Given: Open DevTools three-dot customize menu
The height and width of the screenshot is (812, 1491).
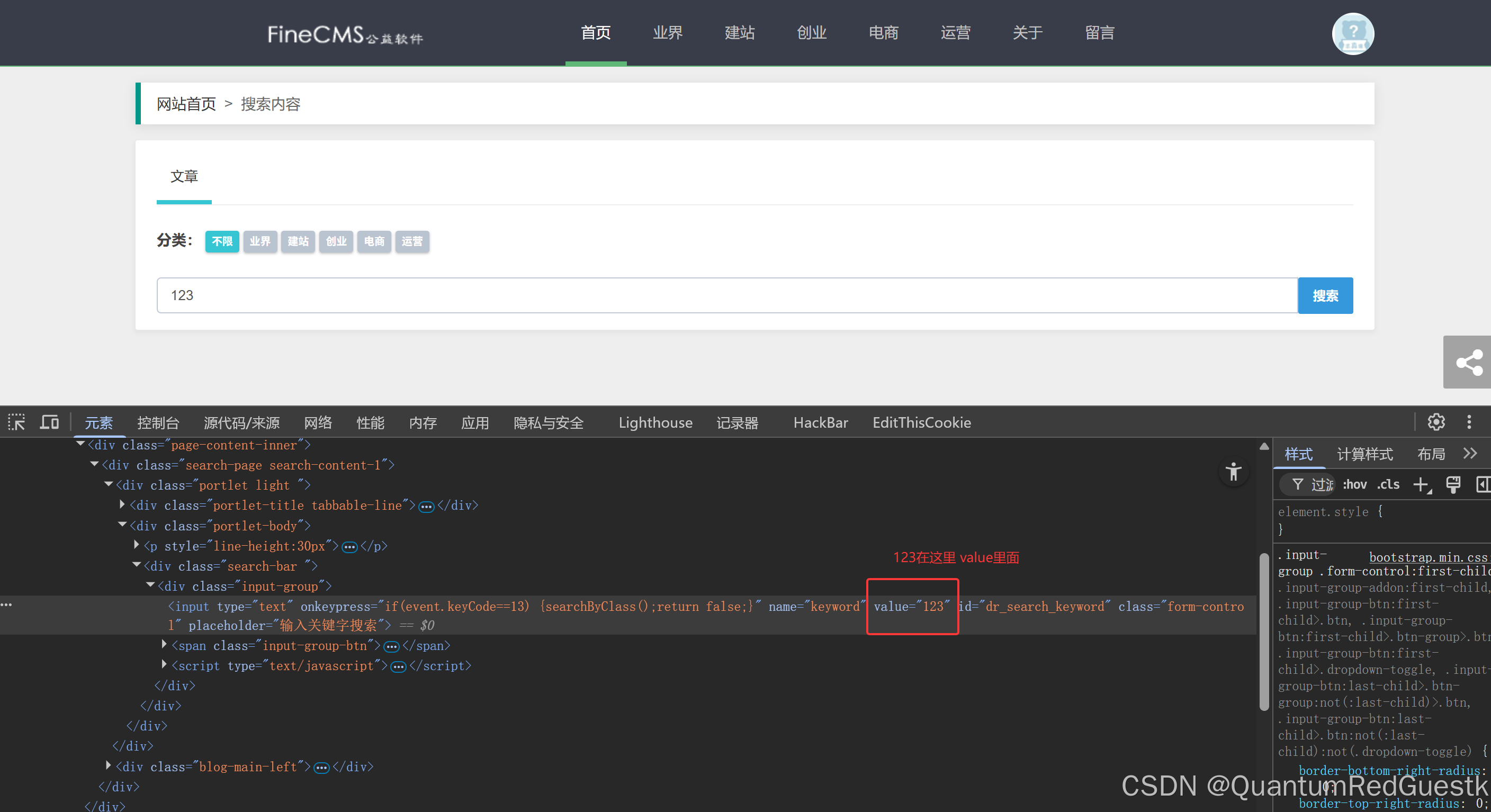Looking at the screenshot, I should (1469, 422).
